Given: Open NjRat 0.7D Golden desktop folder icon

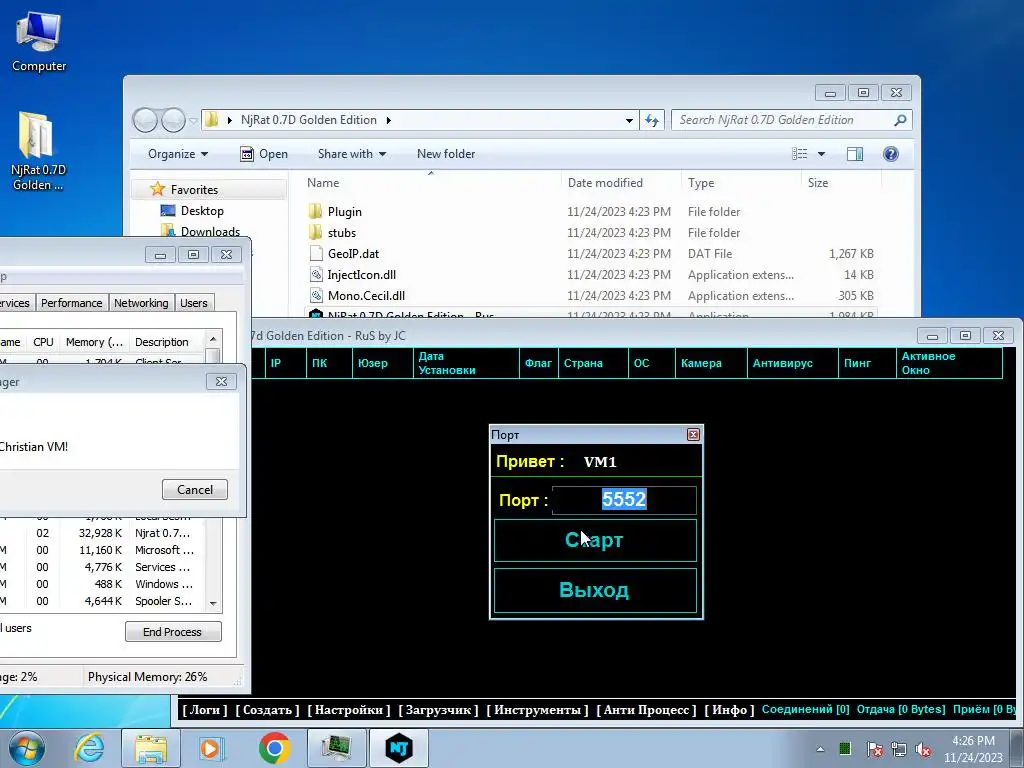Looking at the screenshot, I should [39, 152].
